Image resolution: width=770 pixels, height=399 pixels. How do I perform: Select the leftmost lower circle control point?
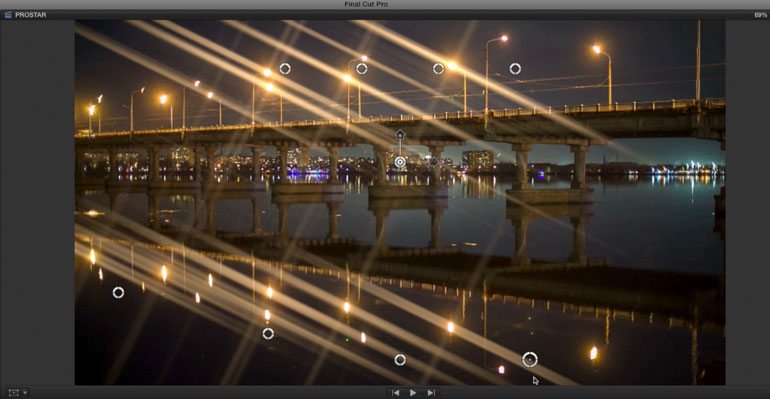coord(118,293)
